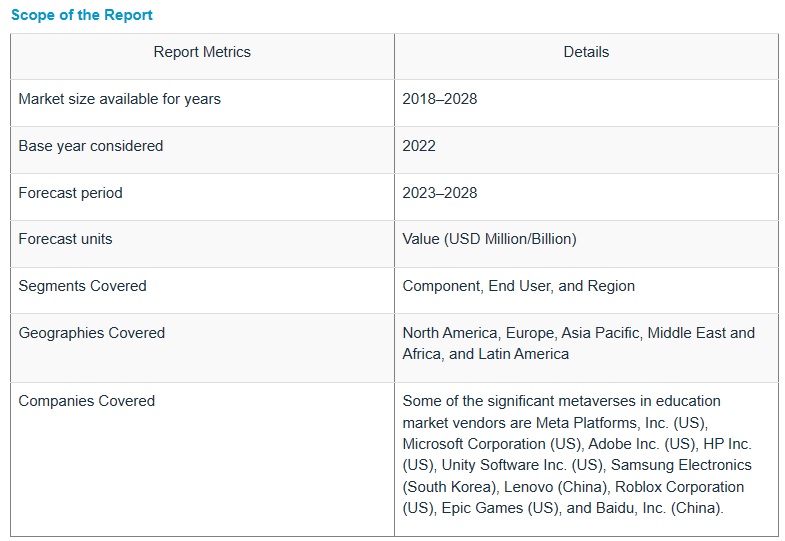Click the Segments Covered label

coord(82,286)
